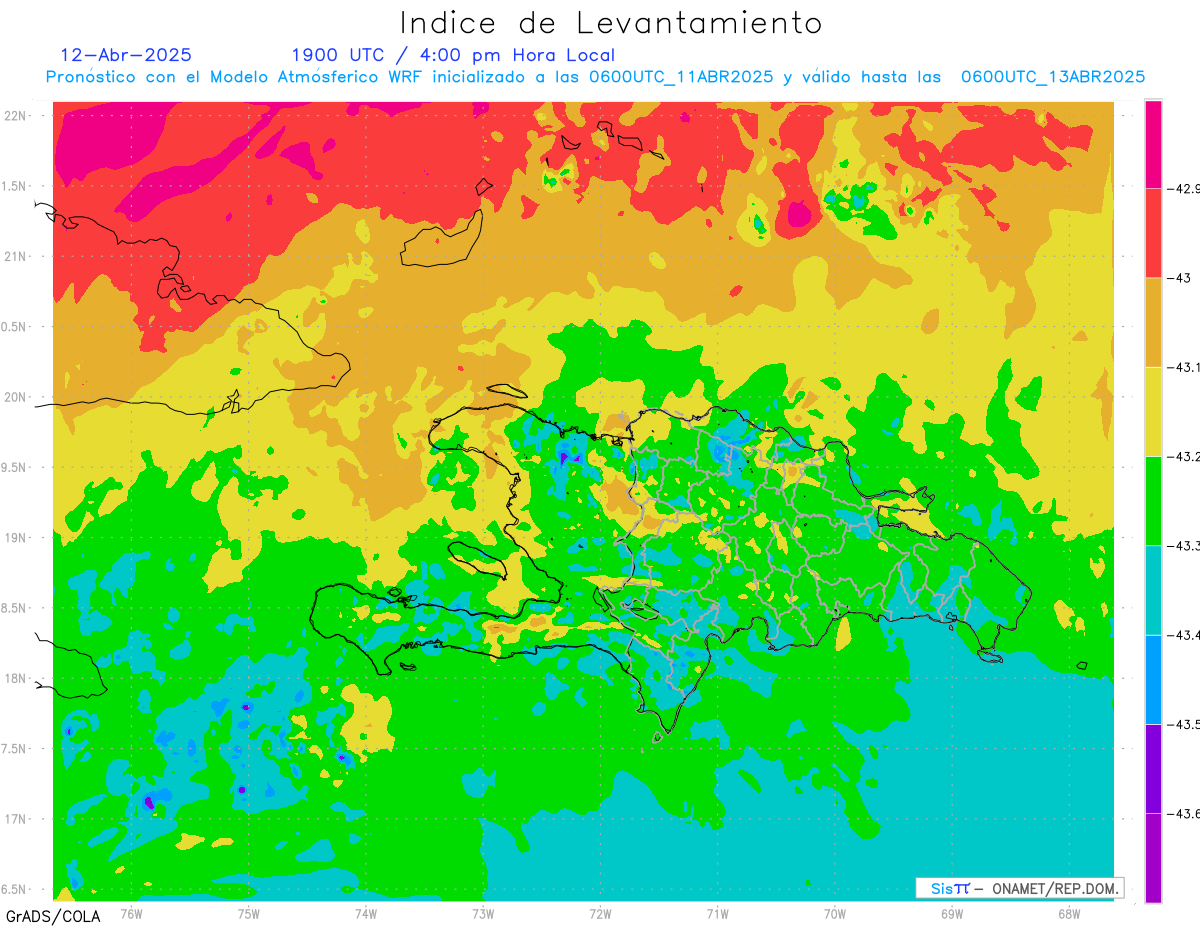The image size is (1200, 927).
Task: Click the bottom violet color bar segment below -43.6
Action: tap(1153, 857)
